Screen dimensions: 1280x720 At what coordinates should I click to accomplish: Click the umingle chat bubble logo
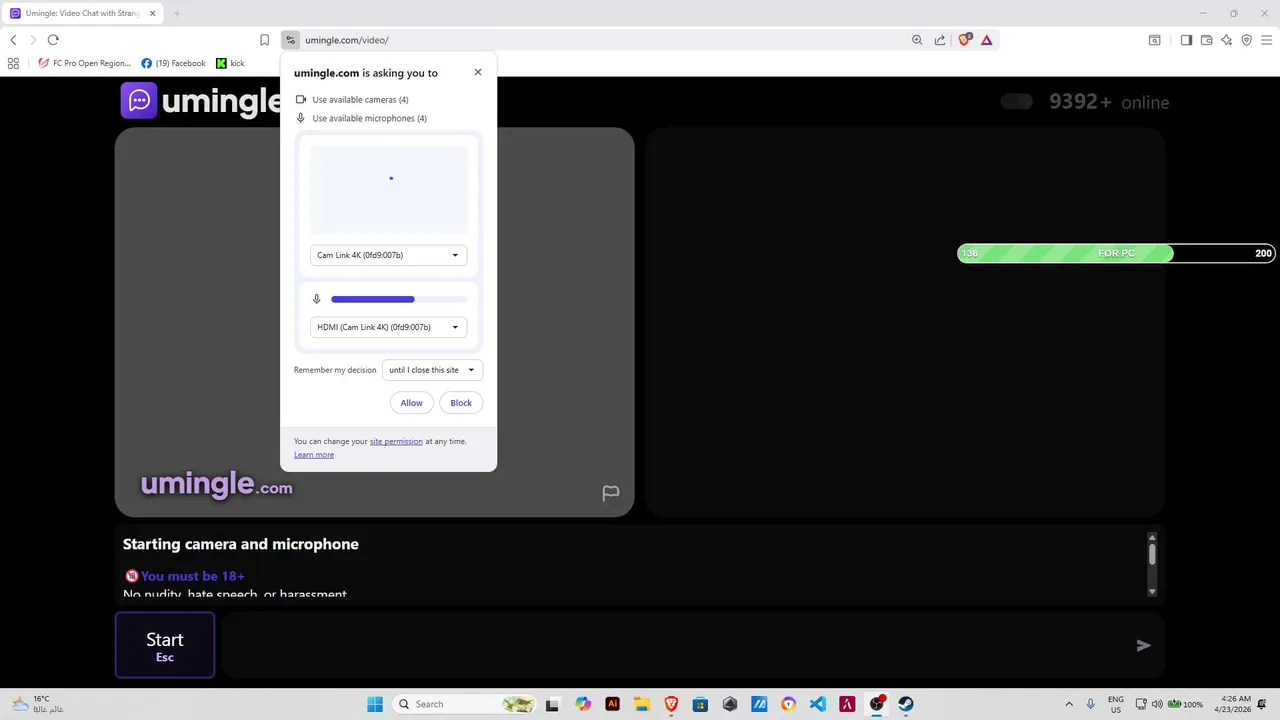click(139, 100)
